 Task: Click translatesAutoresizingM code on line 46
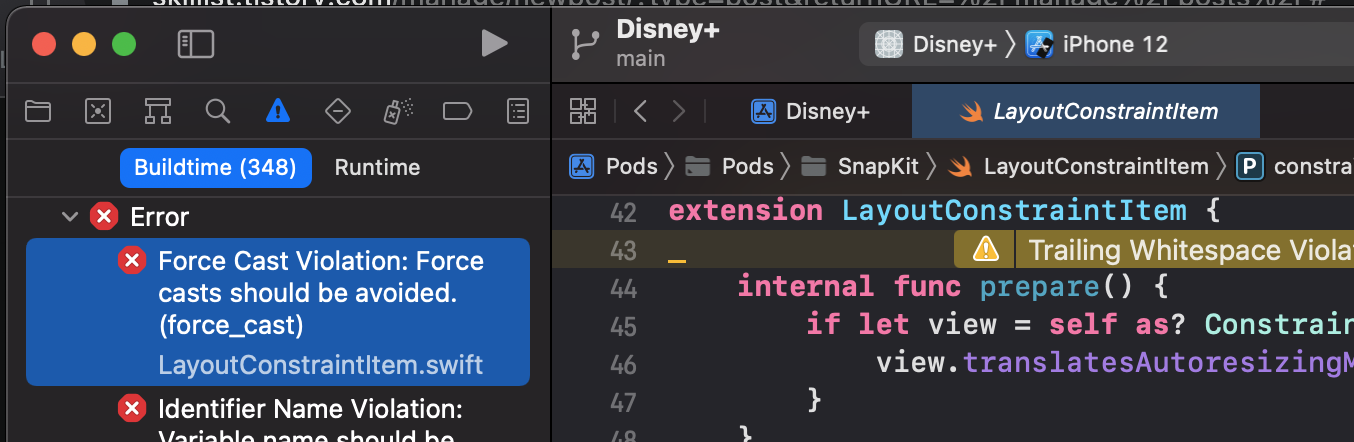coord(1158,363)
